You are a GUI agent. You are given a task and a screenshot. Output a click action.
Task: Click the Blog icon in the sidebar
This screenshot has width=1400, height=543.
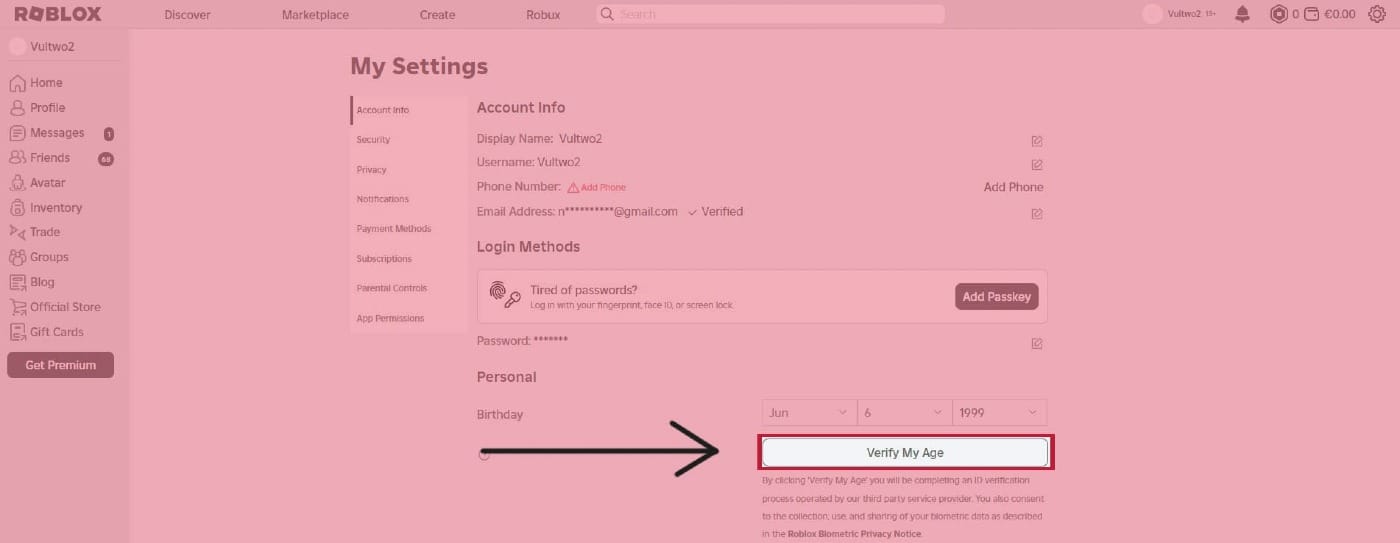17,282
